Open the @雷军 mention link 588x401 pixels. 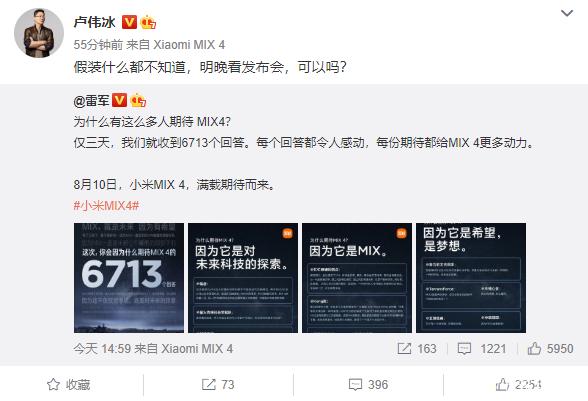pos(92,101)
